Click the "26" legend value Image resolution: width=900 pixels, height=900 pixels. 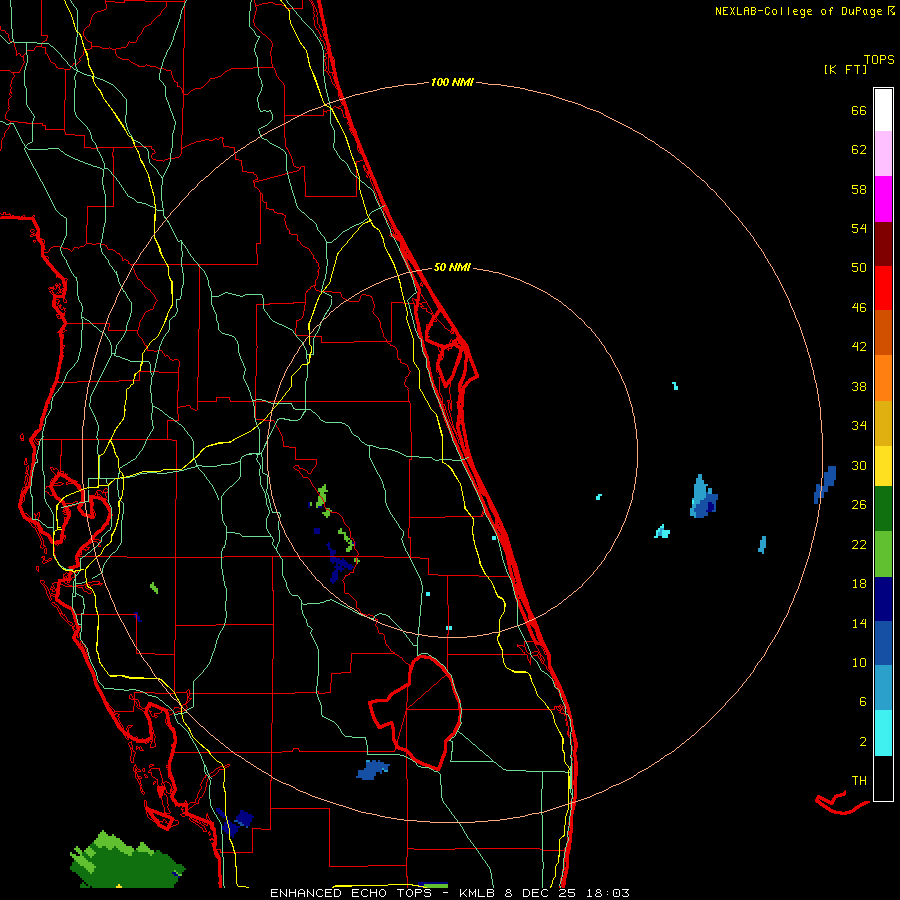click(x=859, y=505)
